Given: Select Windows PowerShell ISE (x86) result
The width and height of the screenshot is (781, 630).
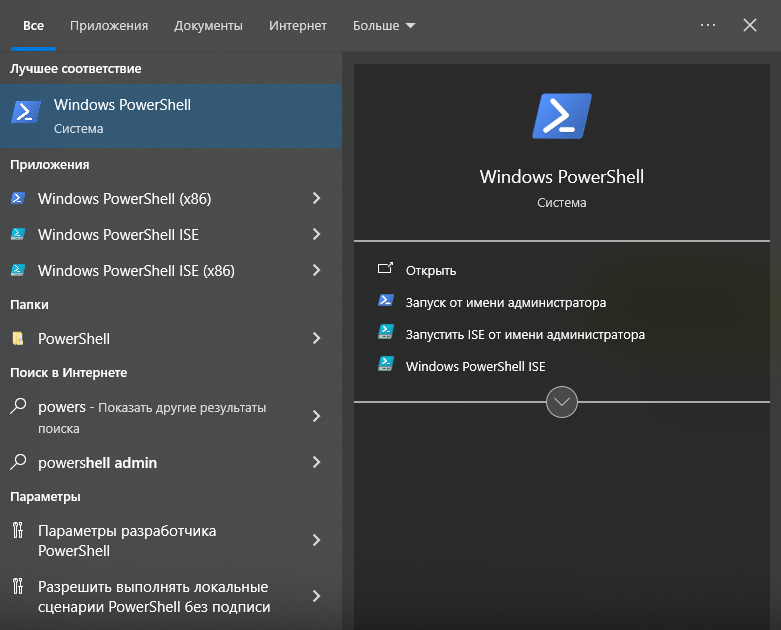Looking at the screenshot, I should pyautogui.click(x=171, y=270).
